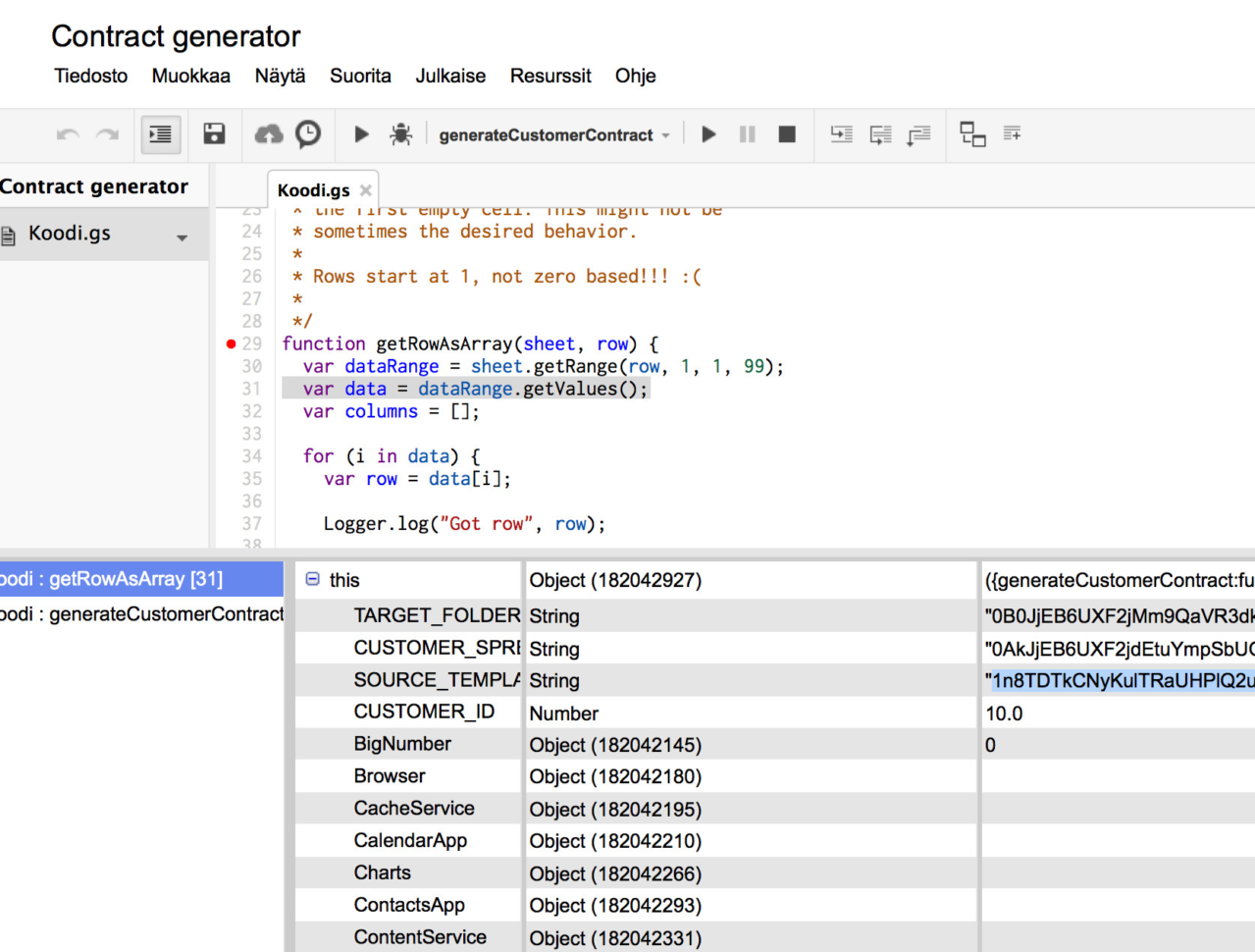Collapse the 'this' object tree node
1255x952 pixels.
coord(312,580)
